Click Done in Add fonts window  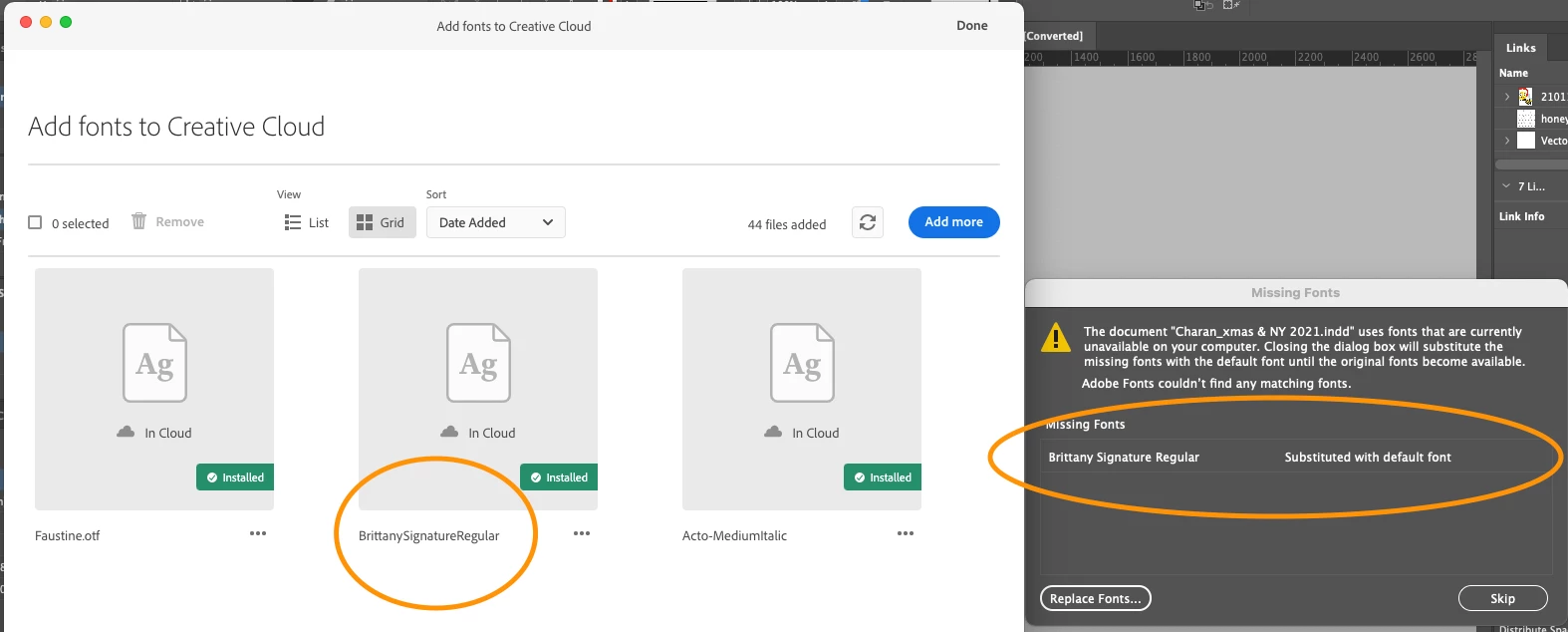(971, 26)
